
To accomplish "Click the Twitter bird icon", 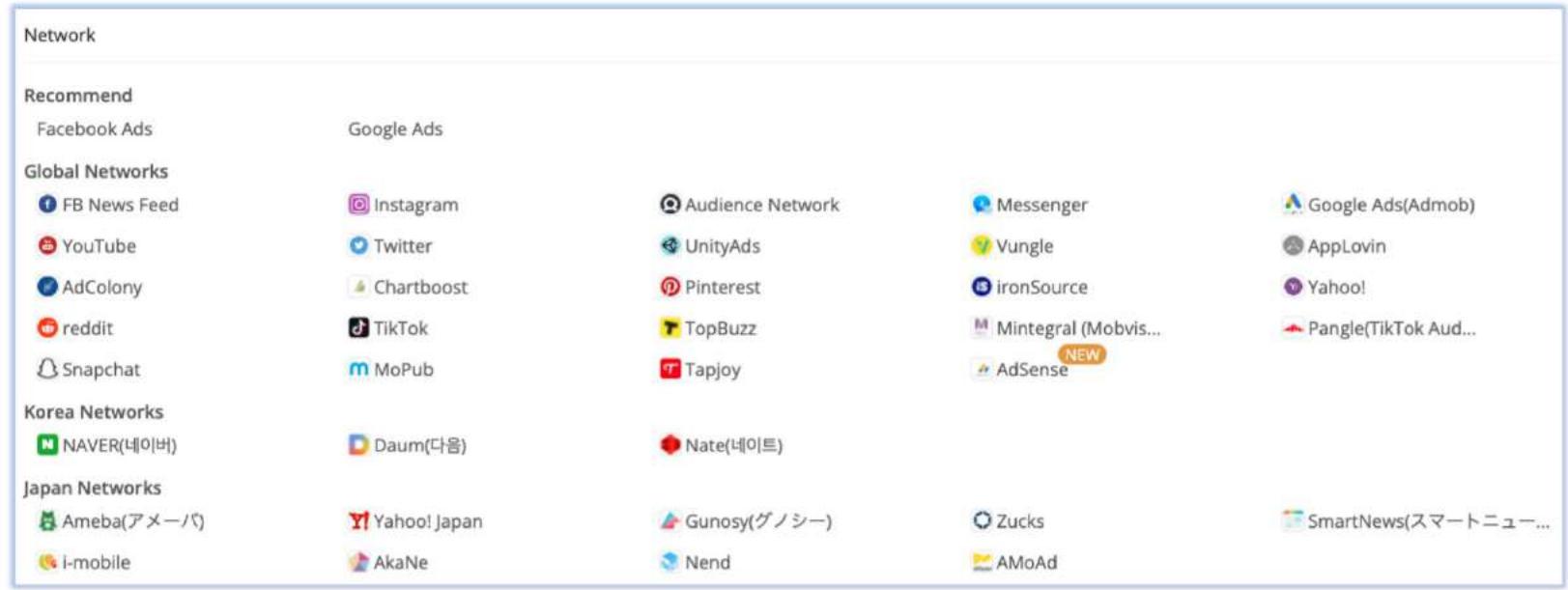I will coord(358,245).
